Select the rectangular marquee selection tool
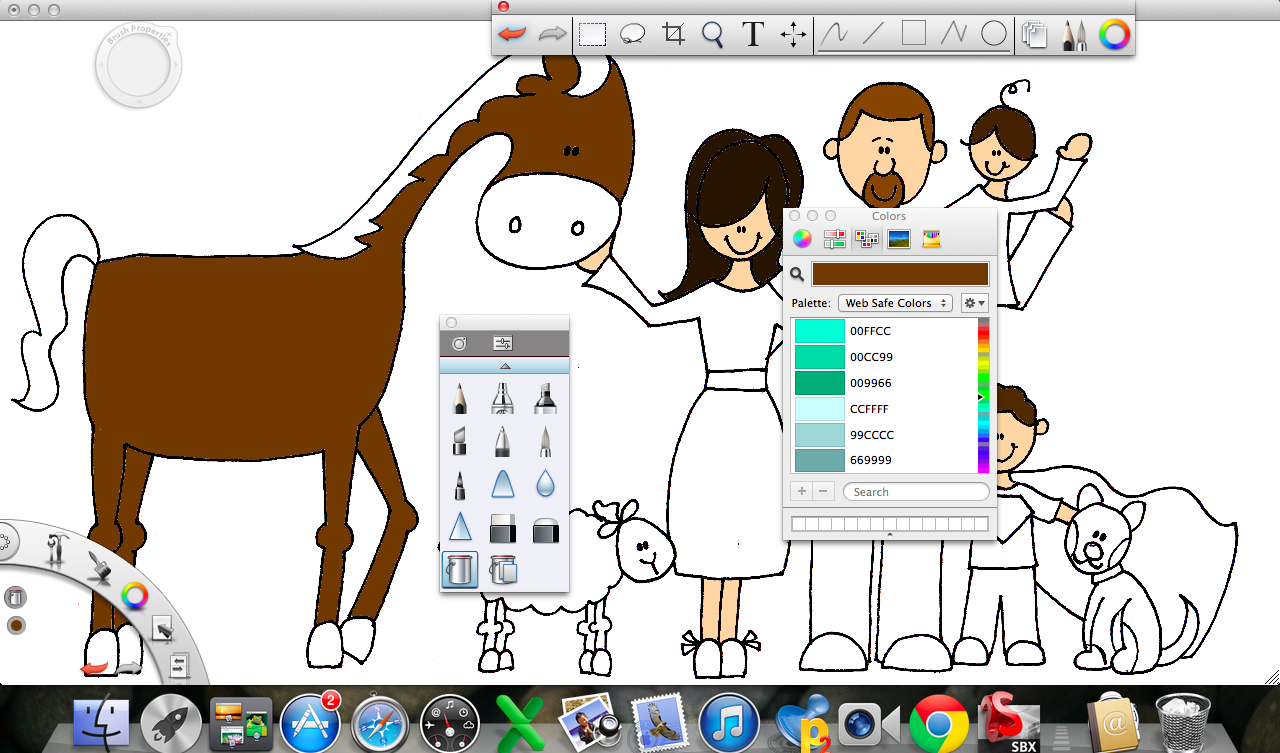 (592, 35)
